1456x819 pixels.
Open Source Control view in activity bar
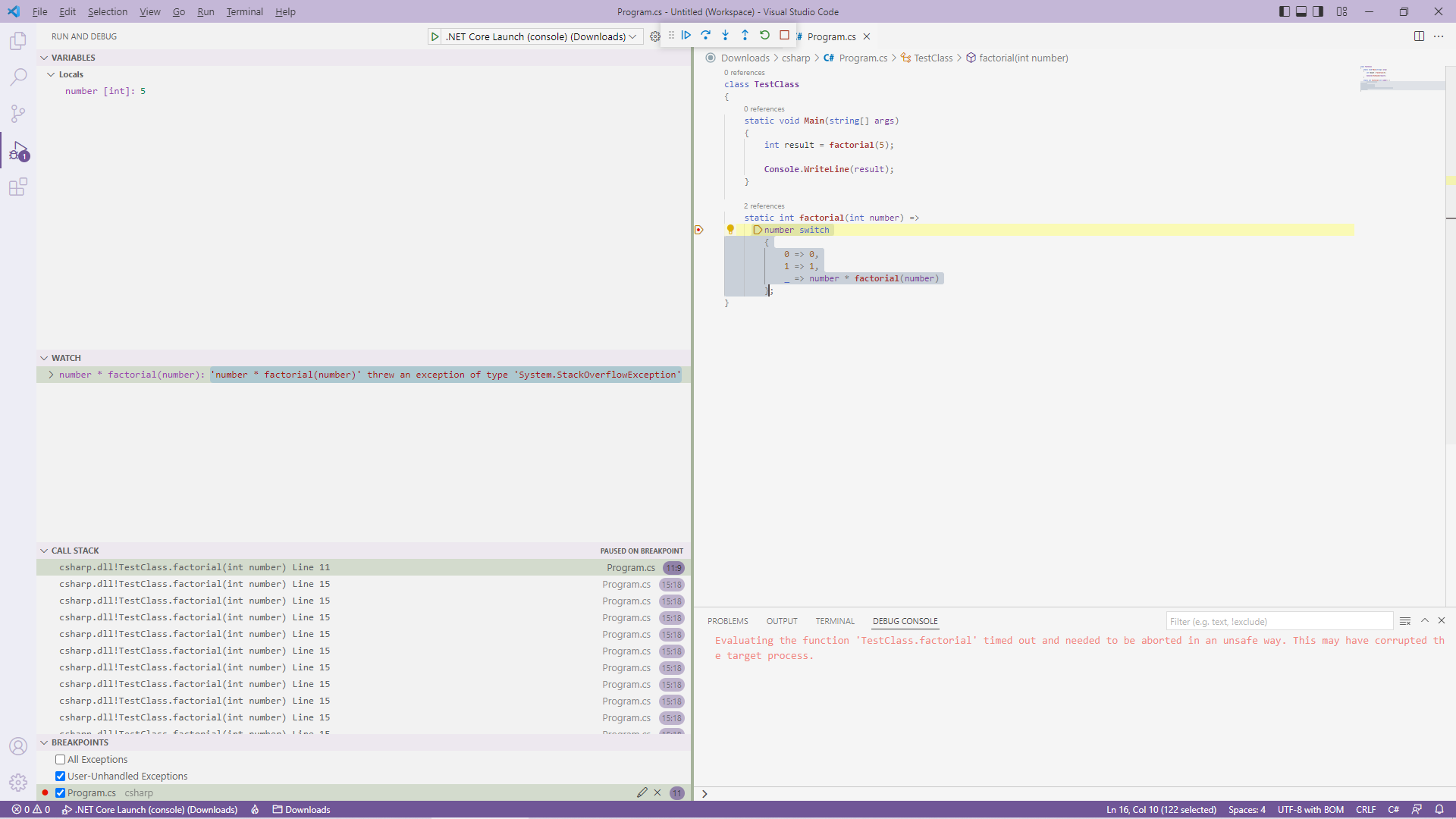[x=18, y=114]
